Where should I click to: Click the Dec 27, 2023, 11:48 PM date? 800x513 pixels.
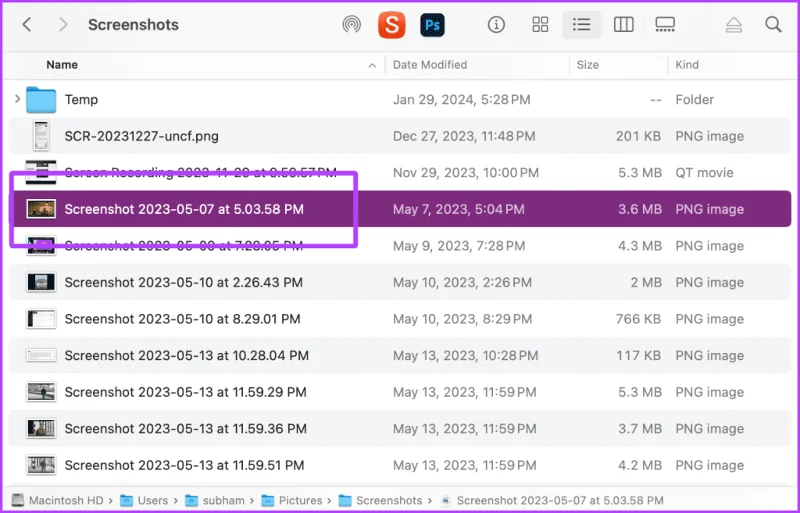[464, 136]
